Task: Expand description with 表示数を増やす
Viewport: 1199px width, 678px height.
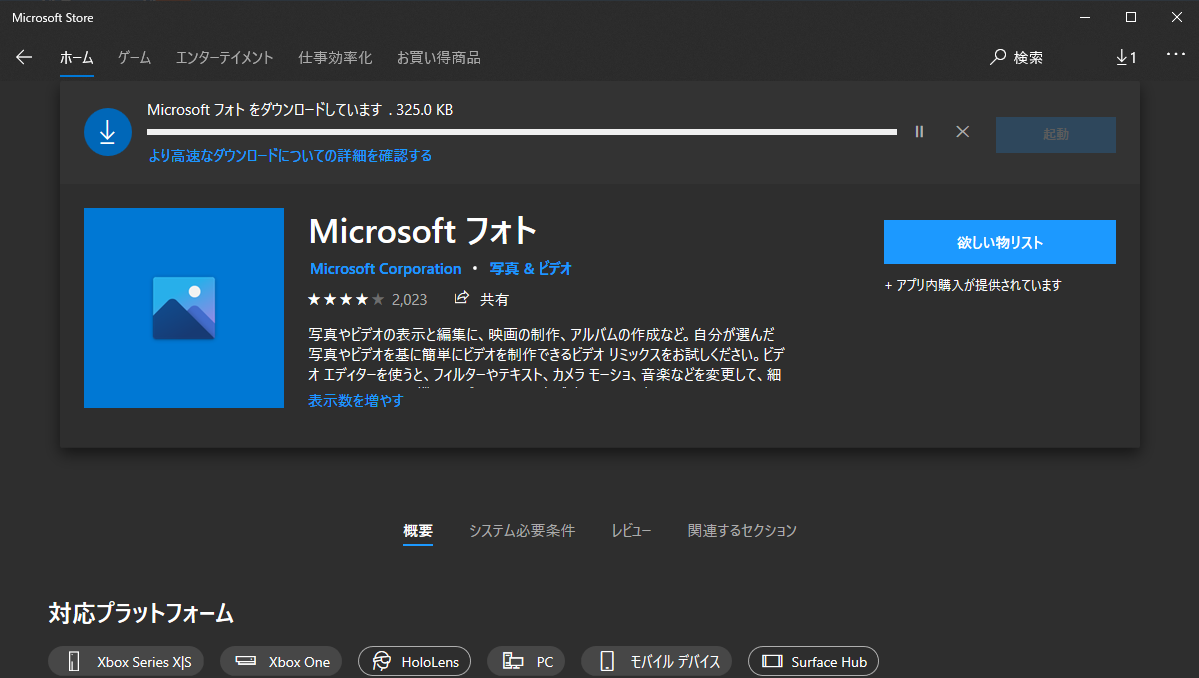Action: click(x=356, y=401)
